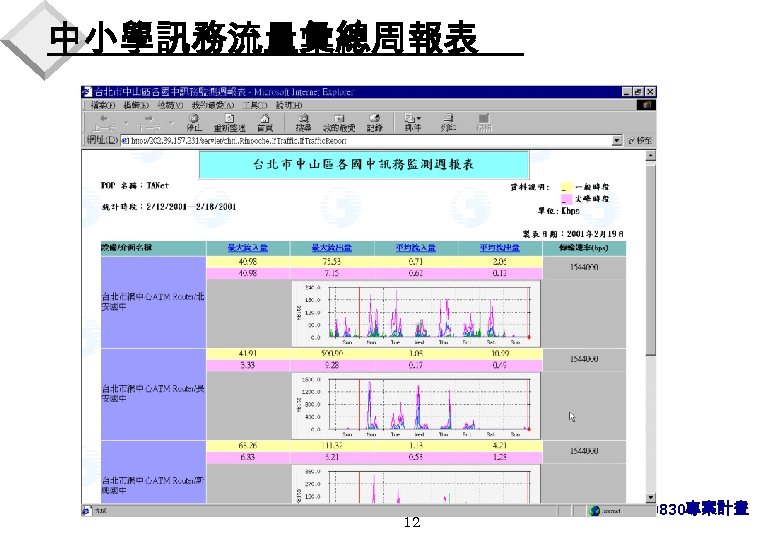This screenshot has width=780, height=540.
Task: Click the yellow 一般時段 legend swatch
Action: click(x=566, y=187)
